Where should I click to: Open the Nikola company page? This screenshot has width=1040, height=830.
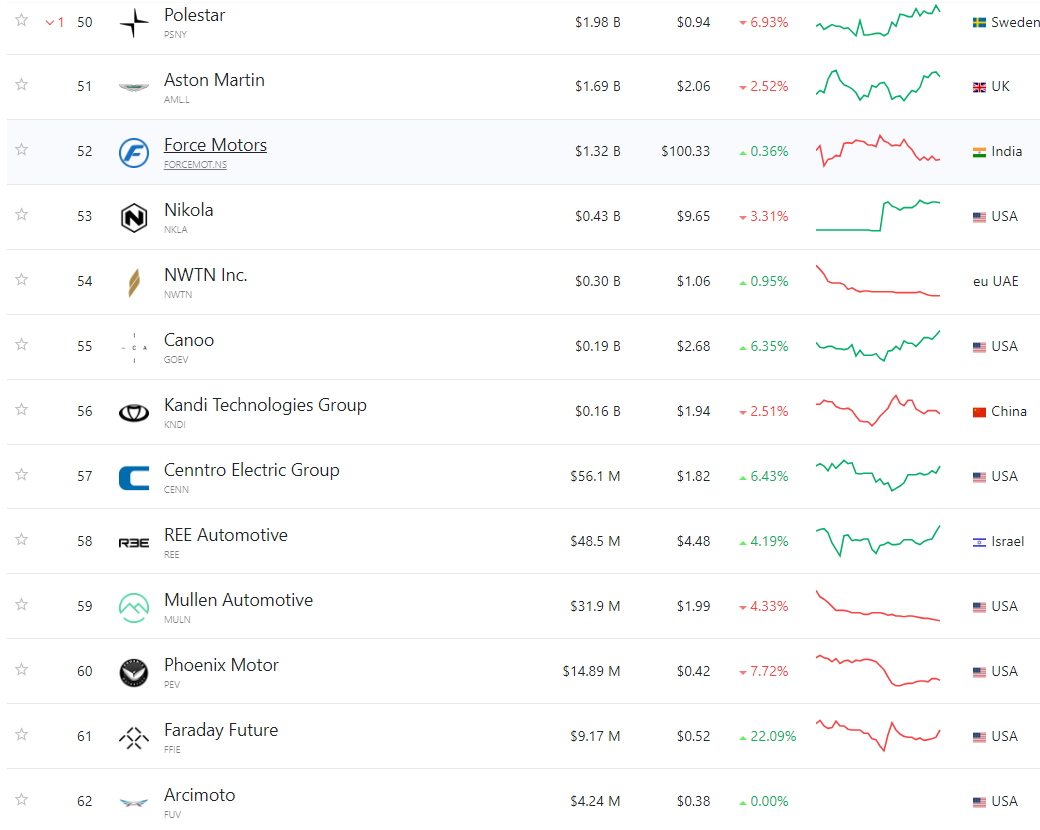(x=189, y=210)
